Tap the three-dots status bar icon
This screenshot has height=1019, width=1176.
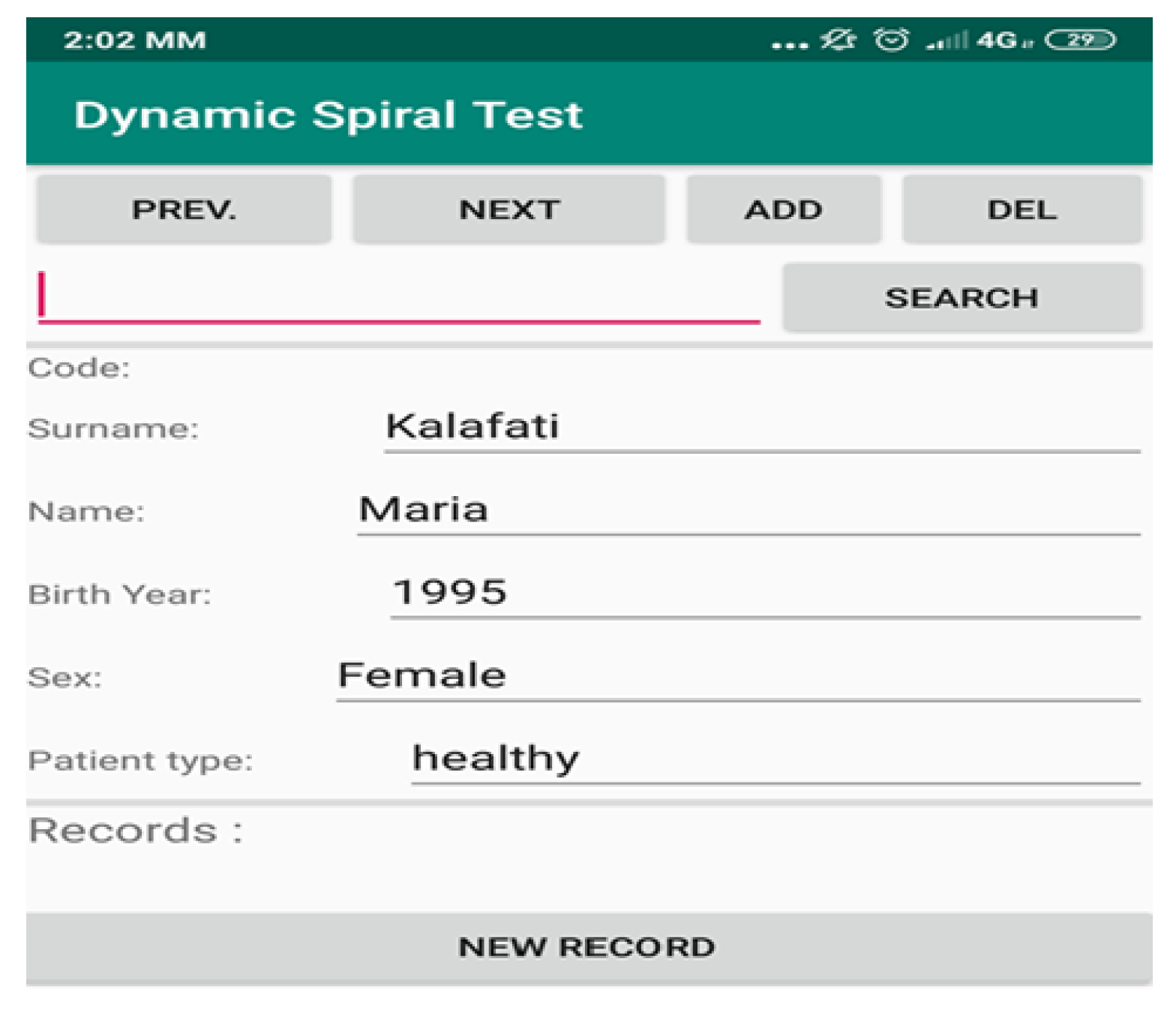pyautogui.click(x=789, y=44)
